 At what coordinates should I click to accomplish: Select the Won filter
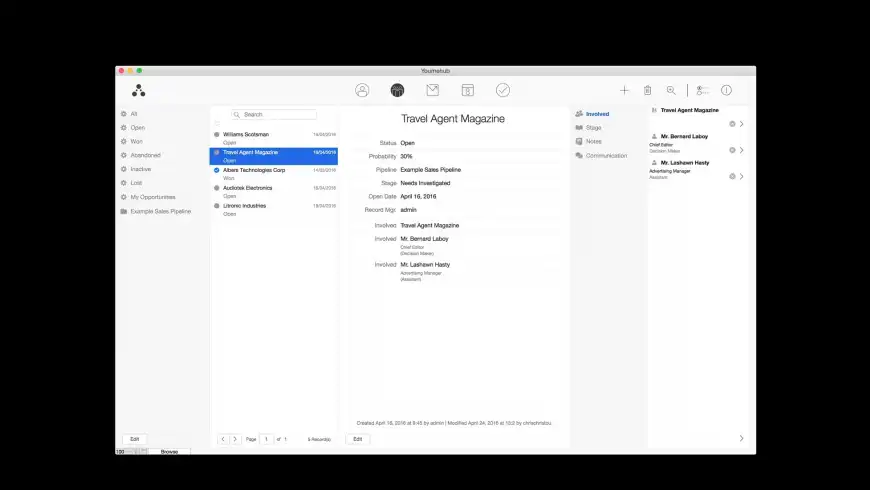pos(136,142)
